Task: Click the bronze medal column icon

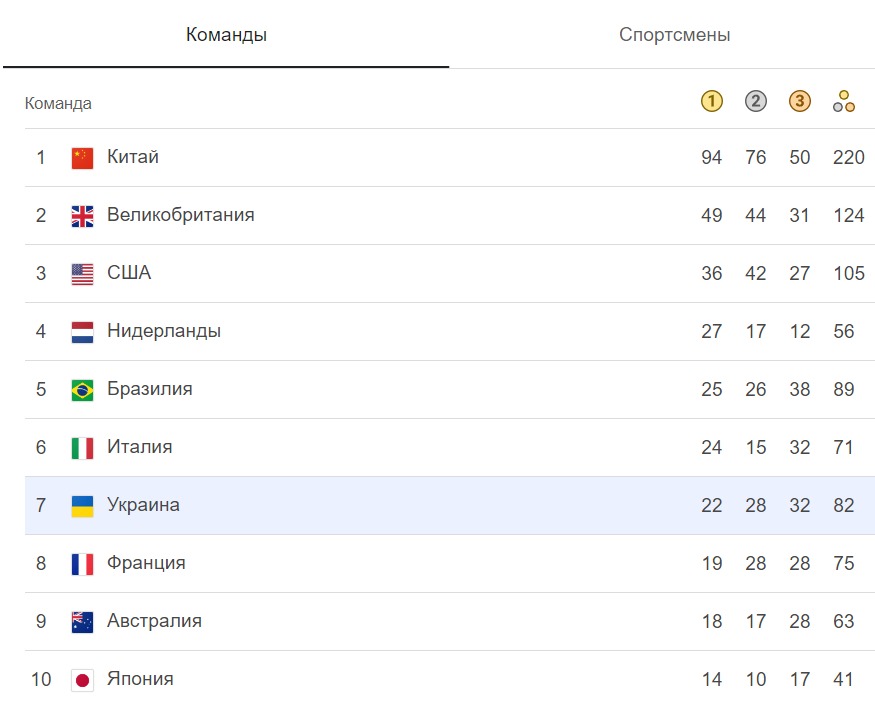Action: tap(800, 101)
